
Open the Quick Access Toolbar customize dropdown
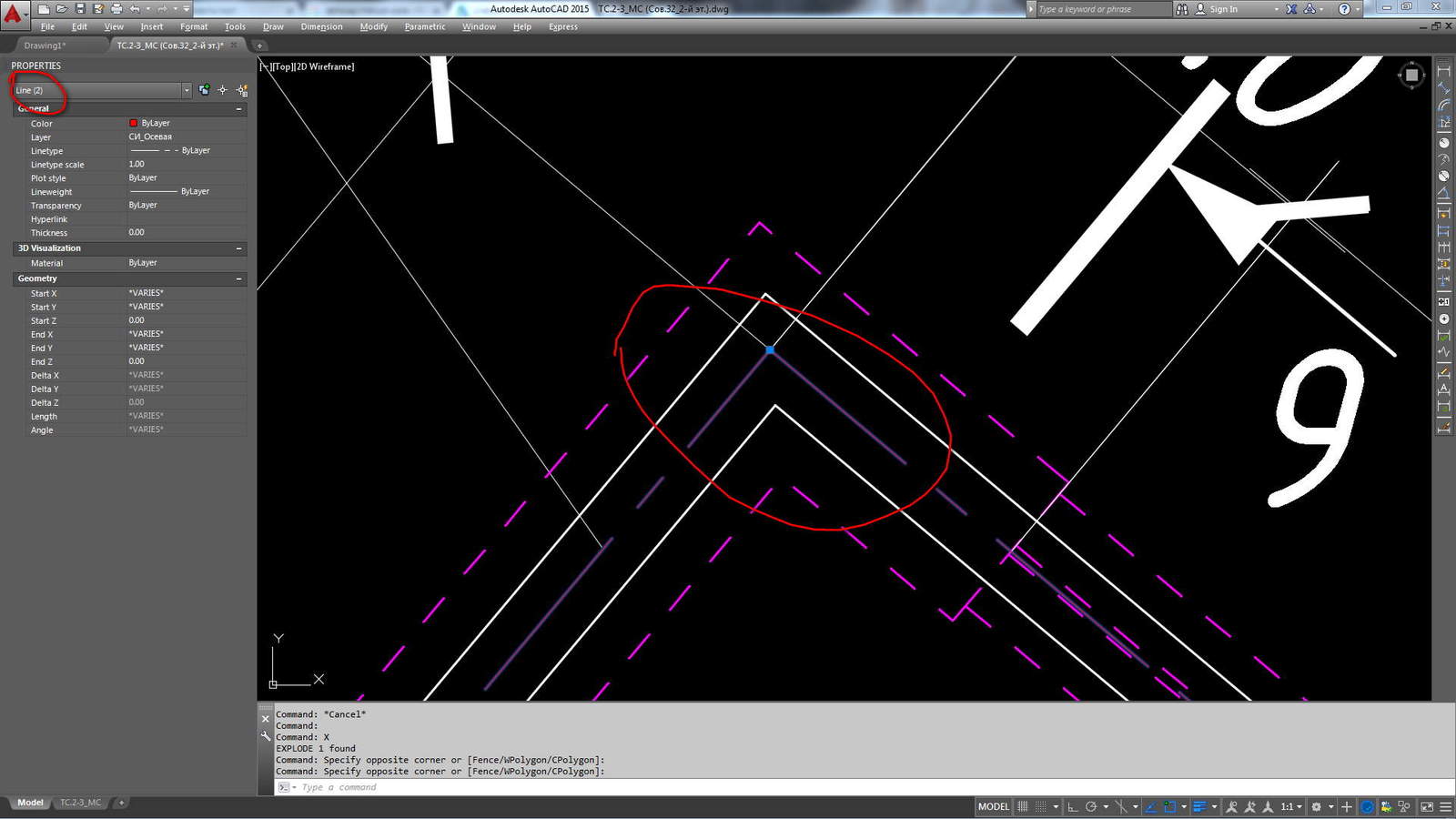(x=187, y=9)
